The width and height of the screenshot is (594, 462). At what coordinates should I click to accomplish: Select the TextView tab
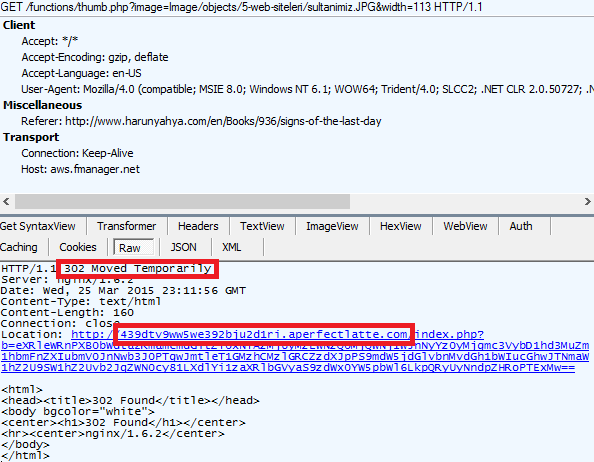(262, 226)
